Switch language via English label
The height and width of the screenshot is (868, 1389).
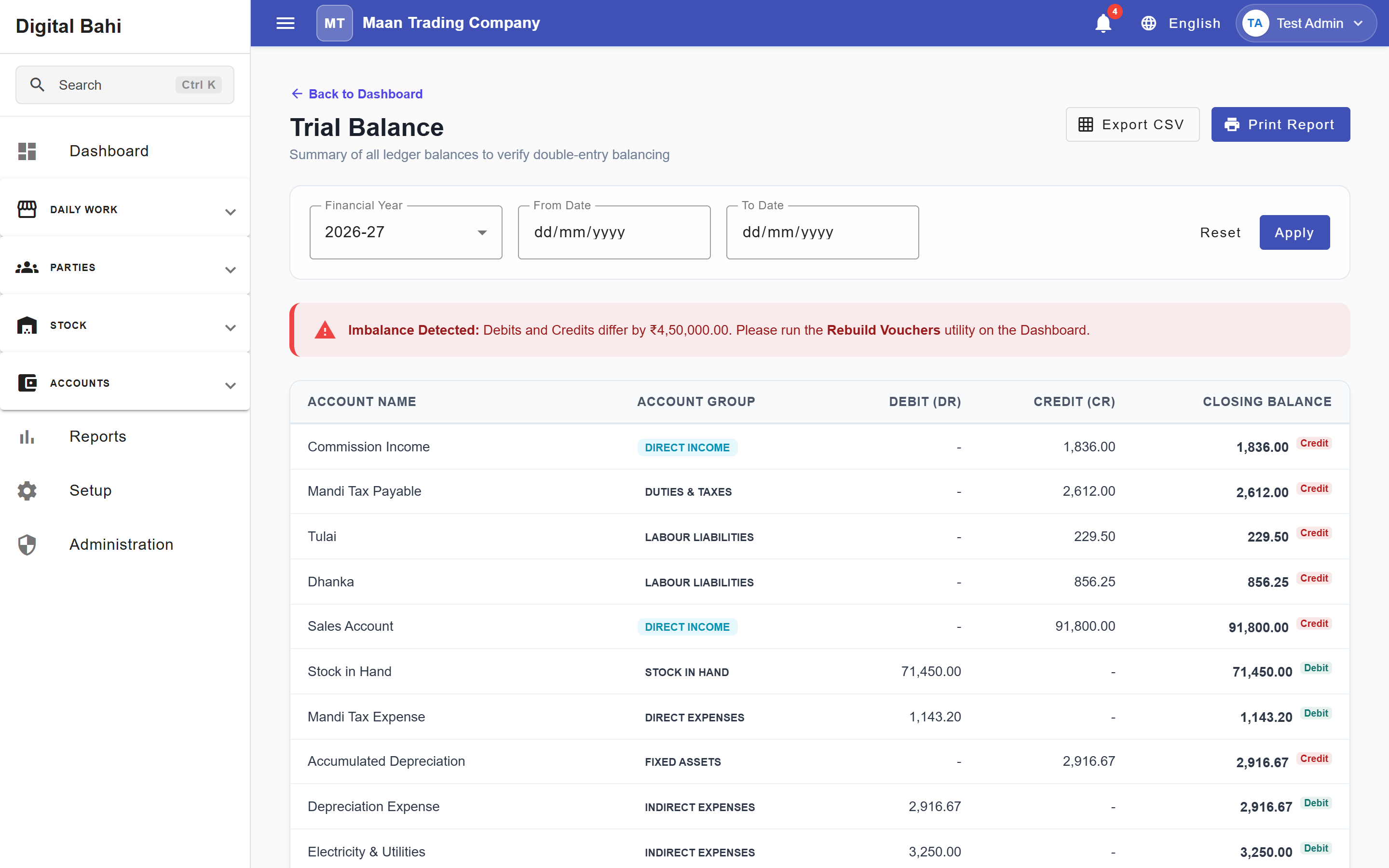(x=1195, y=24)
